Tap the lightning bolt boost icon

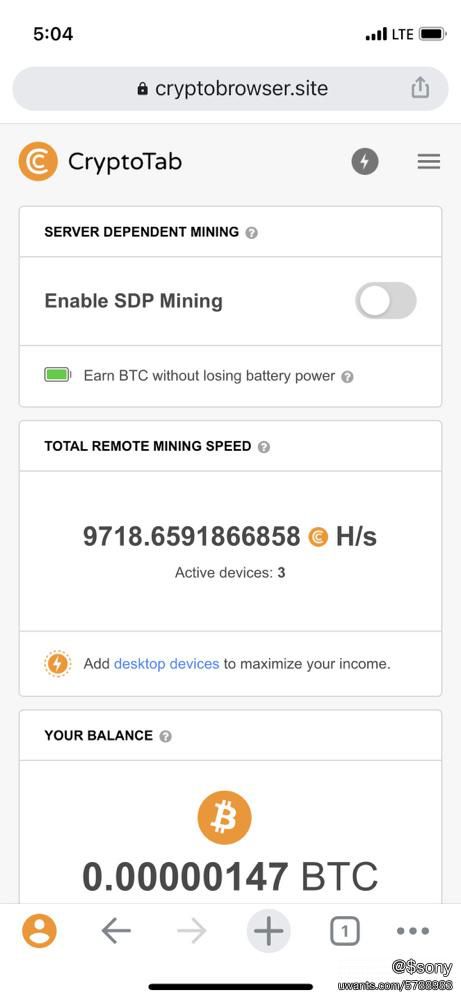click(x=365, y=161)
